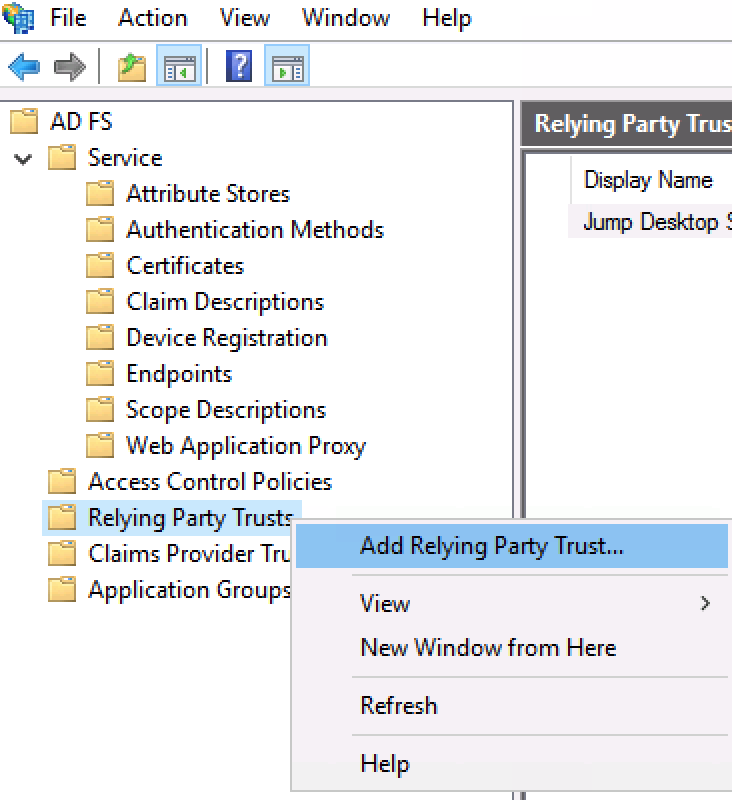This screenshot has width=732, height=800.
Task: Click the Up One Level folder icon
Action: point(132,67)
